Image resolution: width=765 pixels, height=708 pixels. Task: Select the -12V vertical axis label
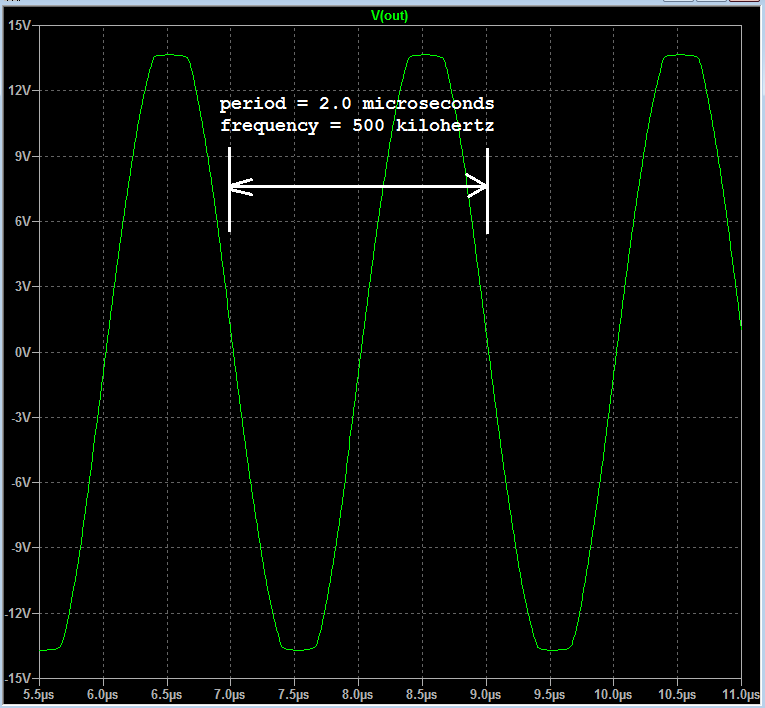18,613
